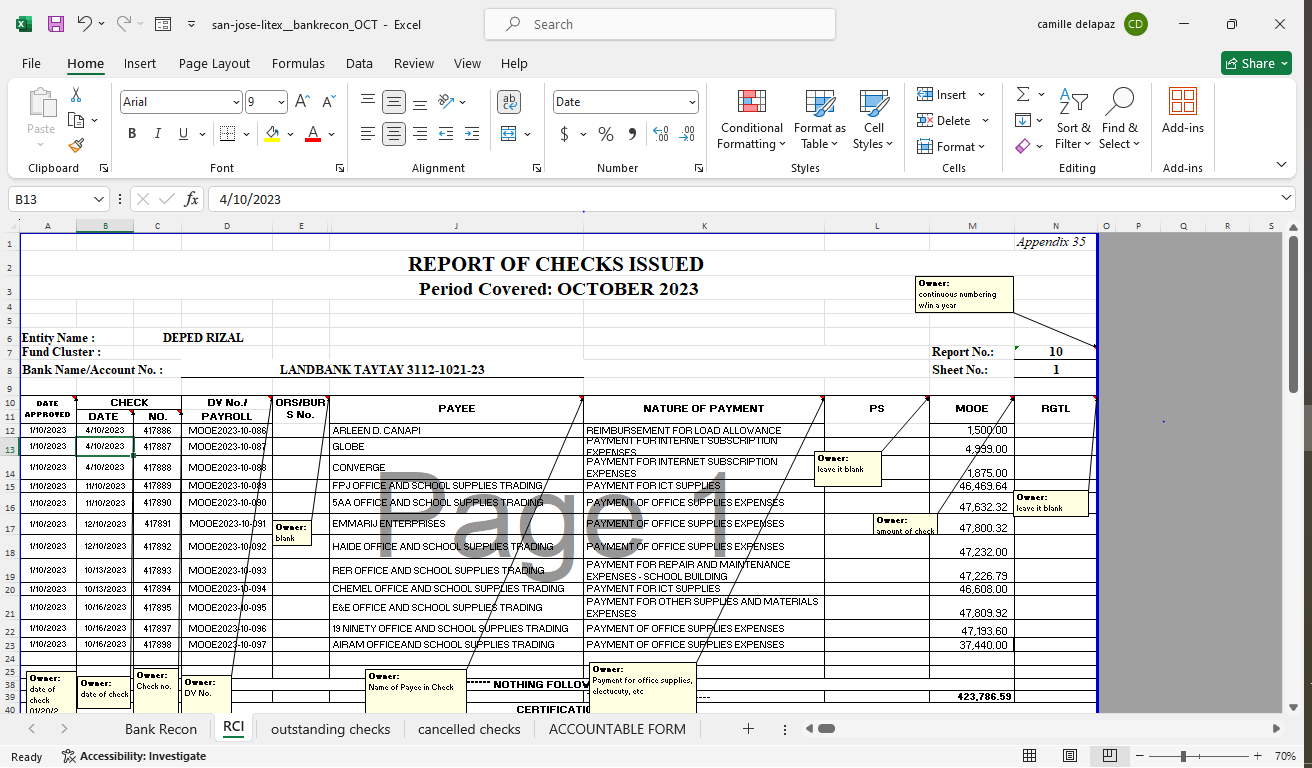Click the Share button
This screenshot has height=768, width=1312.
(x=1255, y=63)
